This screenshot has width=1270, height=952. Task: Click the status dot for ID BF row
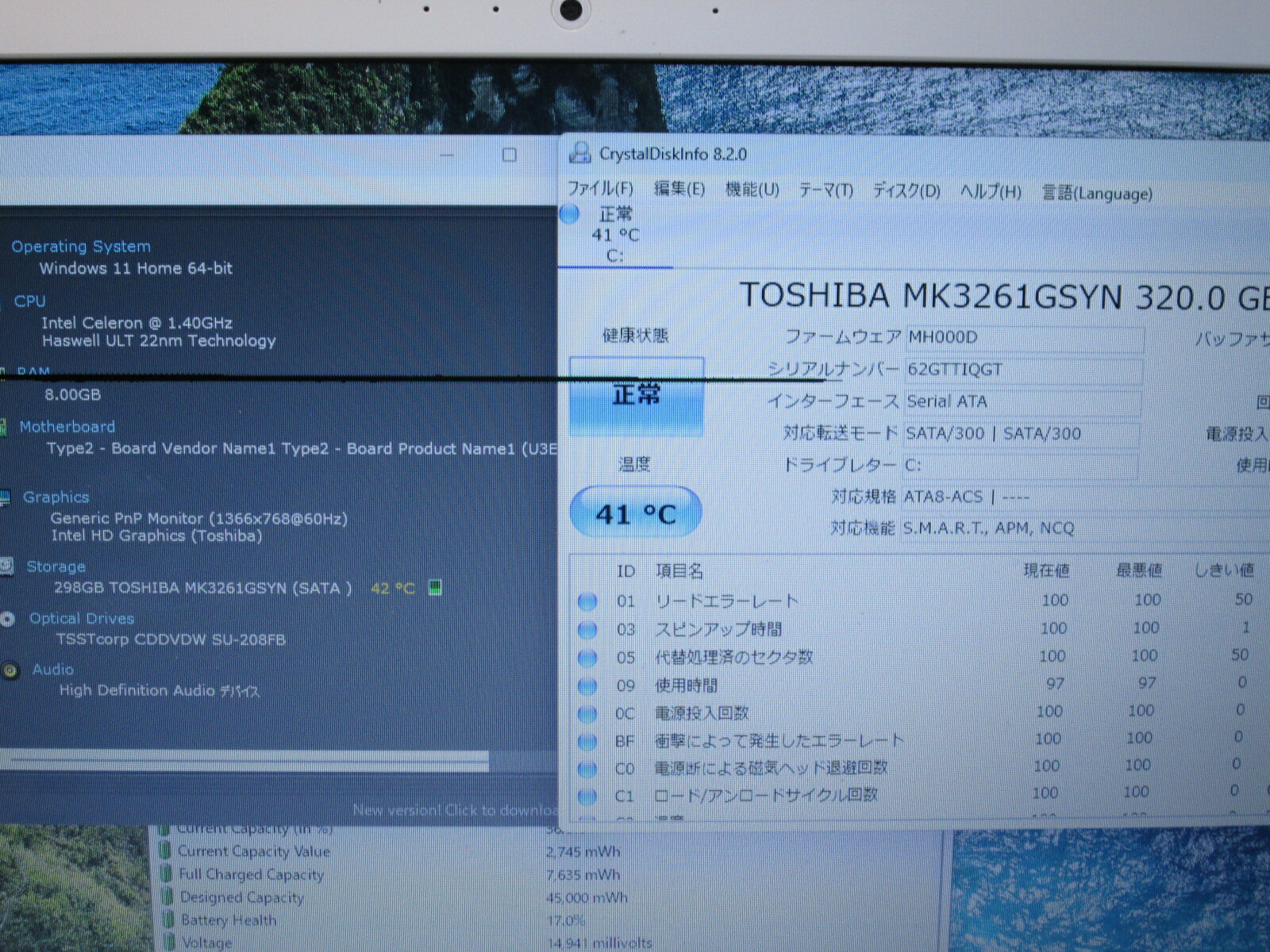(x=587, y=742)
